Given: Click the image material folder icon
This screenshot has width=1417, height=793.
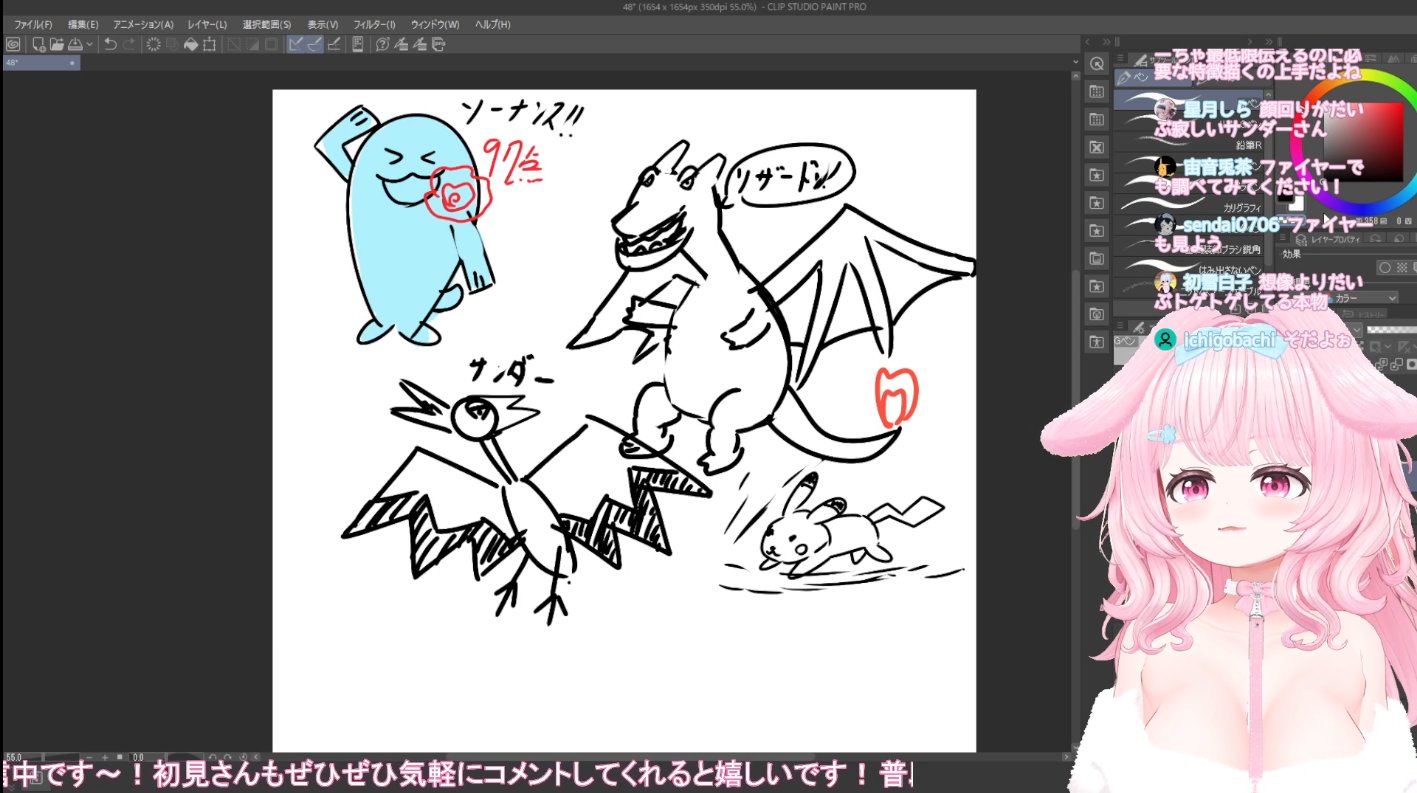Looking at the screenshot, I should [x=1097, y=258].
